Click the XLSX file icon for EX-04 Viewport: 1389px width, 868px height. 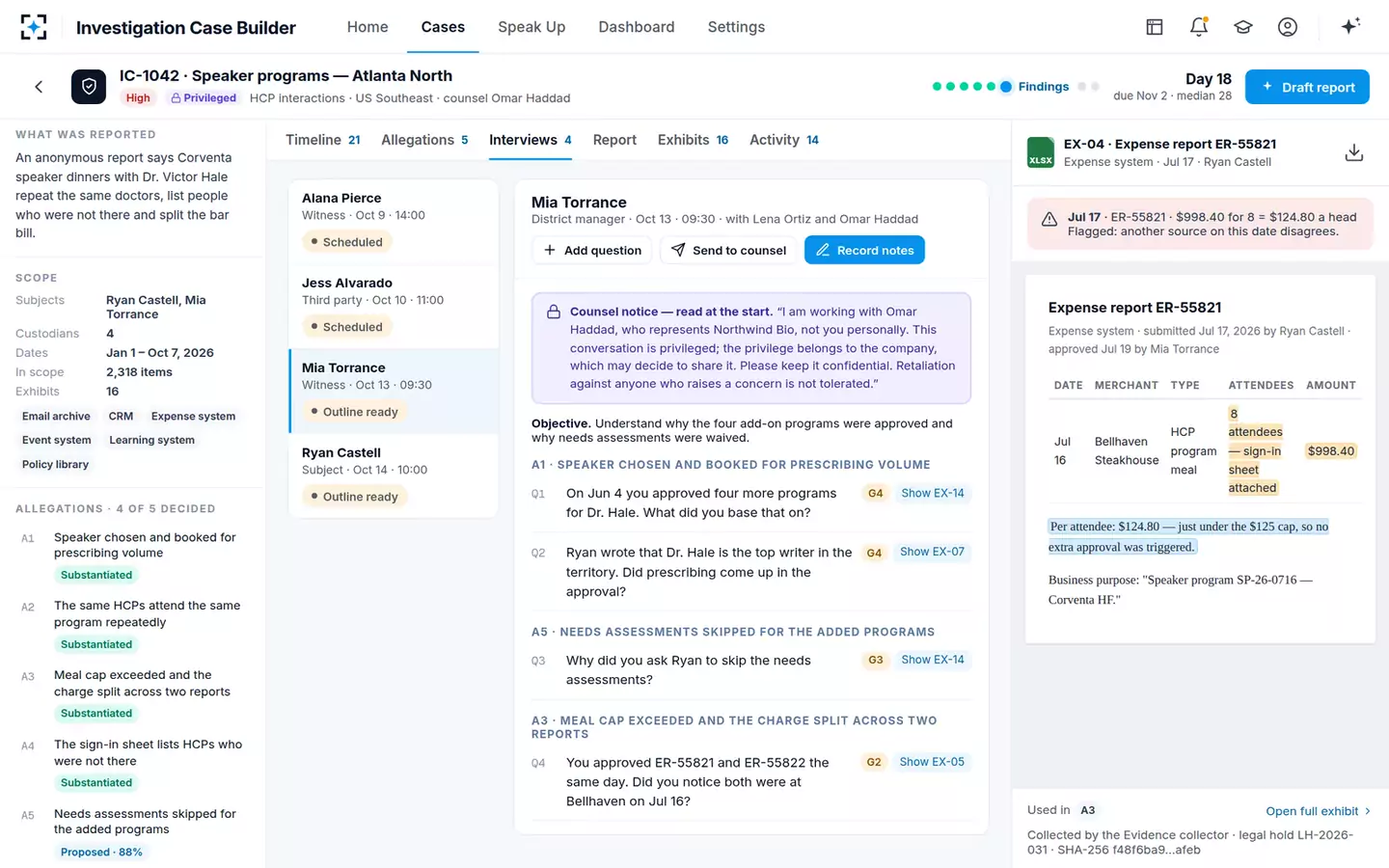[x=1041, y=152]
